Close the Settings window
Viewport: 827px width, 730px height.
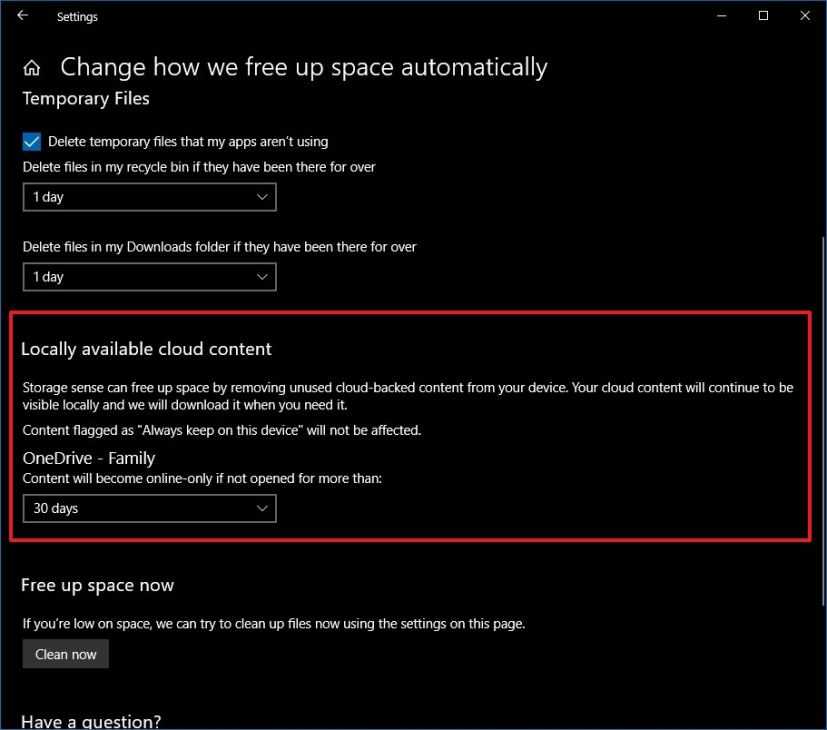[805, 16]
